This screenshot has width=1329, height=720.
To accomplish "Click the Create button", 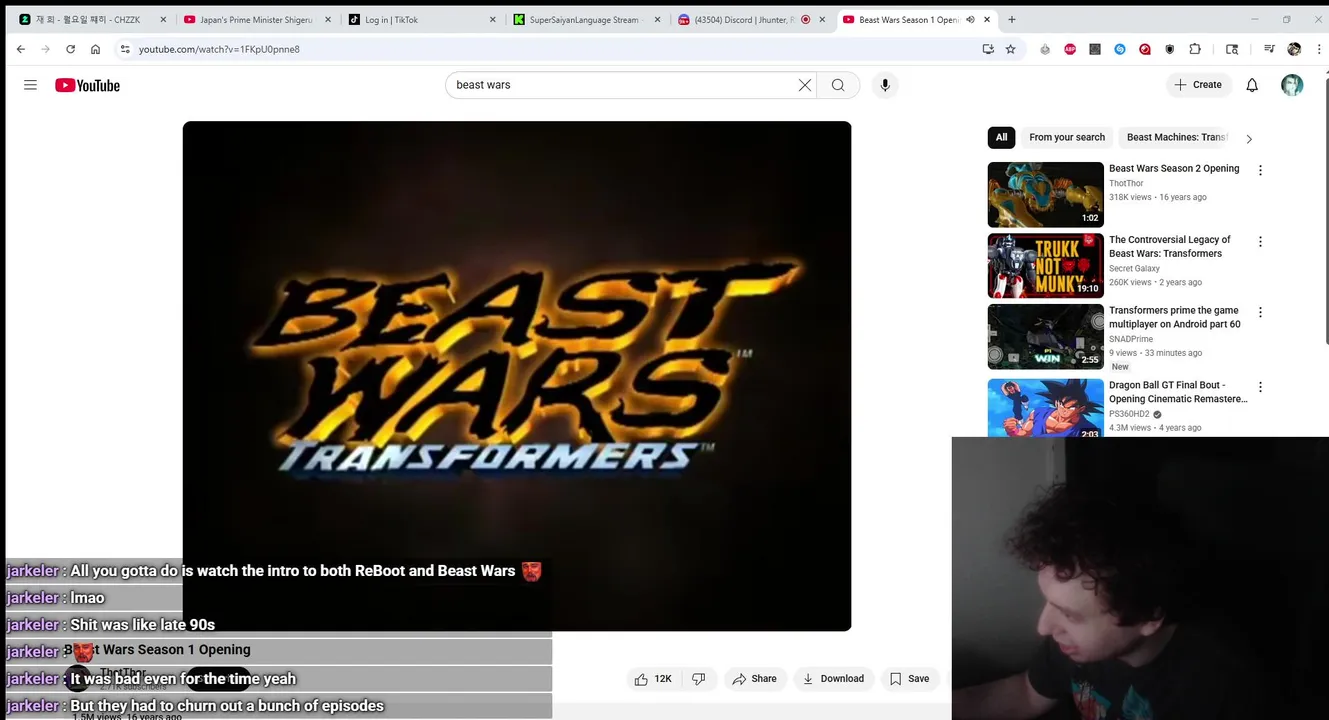I will 1198,85.
